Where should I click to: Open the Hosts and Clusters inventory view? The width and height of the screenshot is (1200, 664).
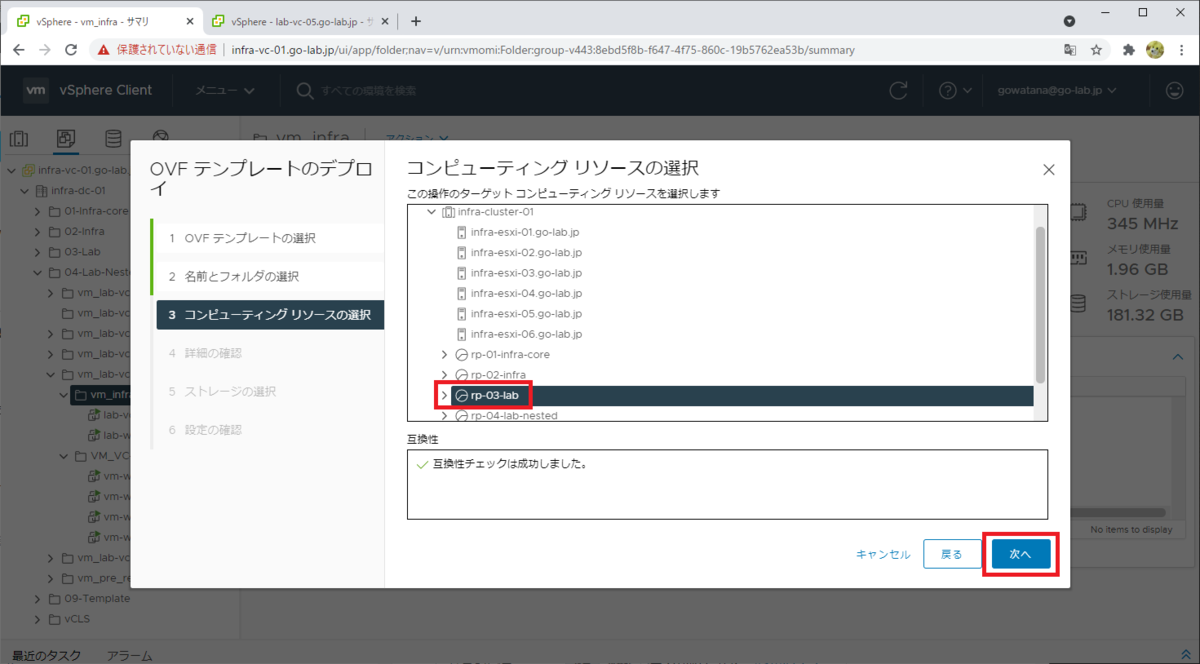tap(19, 138)
